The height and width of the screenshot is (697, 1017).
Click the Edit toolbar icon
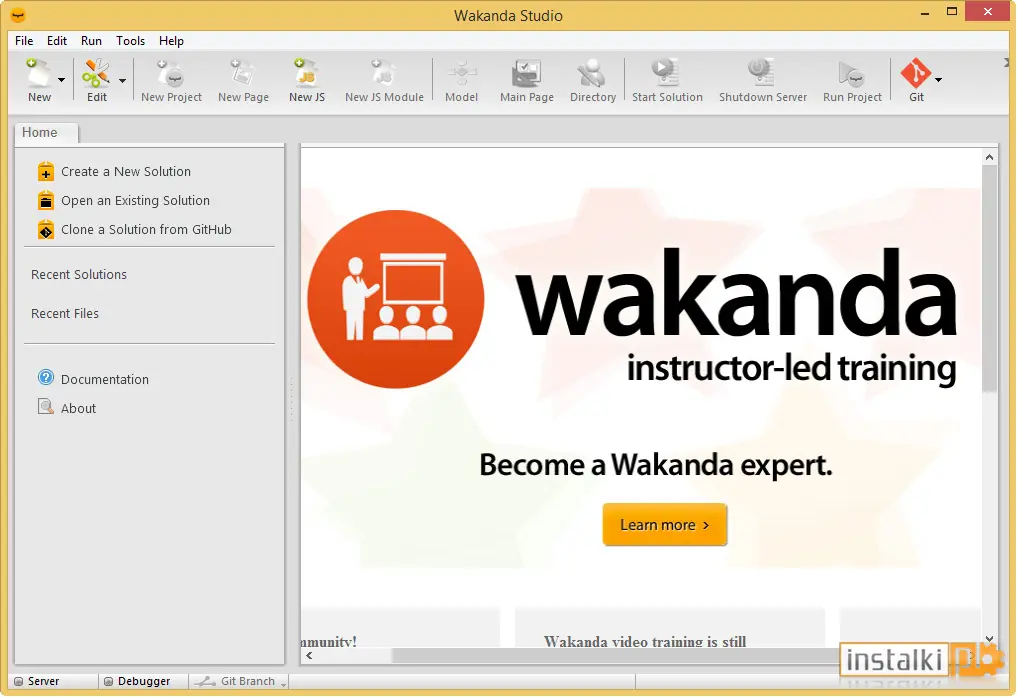(x=96, y=73)
